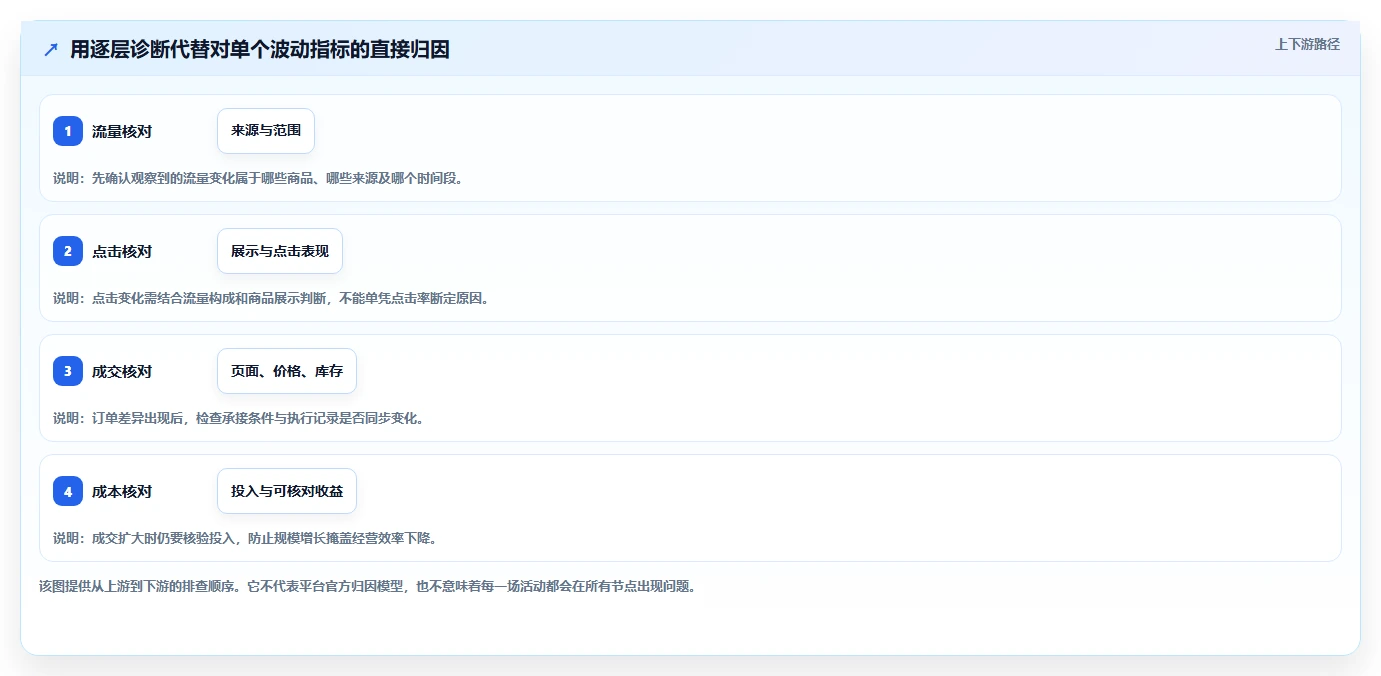1381x676 pixels.
Task: Click the number 4 step badge
Action: pos(68,491)
